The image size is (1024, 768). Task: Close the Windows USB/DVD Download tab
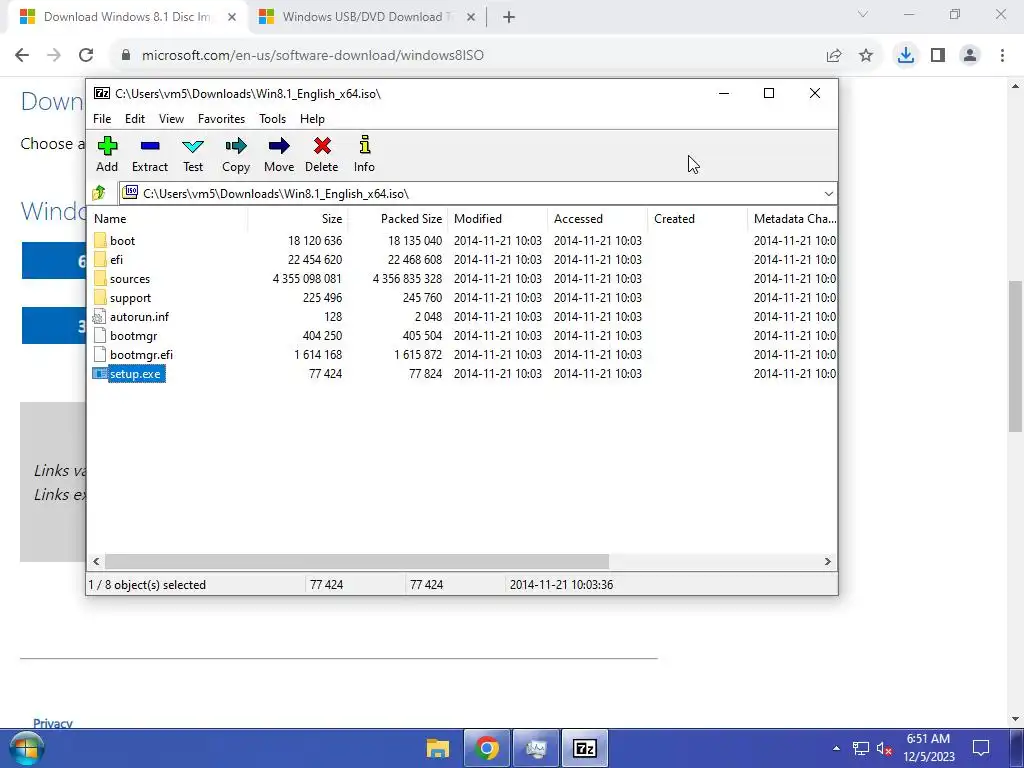(x=471, y=17)
